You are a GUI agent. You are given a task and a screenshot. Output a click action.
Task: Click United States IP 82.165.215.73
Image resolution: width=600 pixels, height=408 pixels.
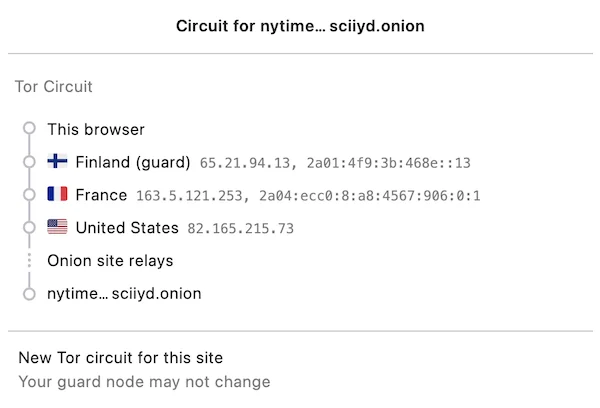240,228
